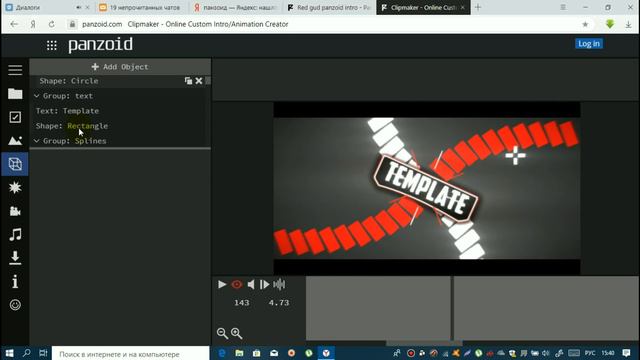The height and width of the screenshot is (360, 640).
Task: Open the notification center icon
Action: [627, 353]
